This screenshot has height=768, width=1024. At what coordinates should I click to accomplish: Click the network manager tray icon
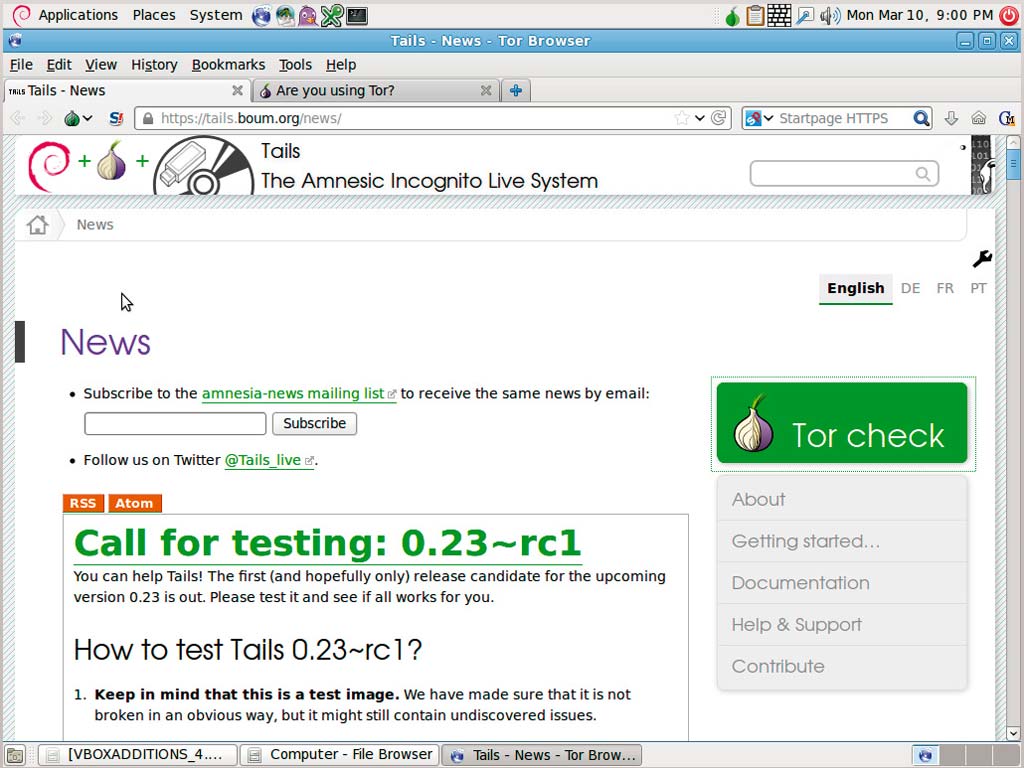pyautogui.click(x=805, y=15)
